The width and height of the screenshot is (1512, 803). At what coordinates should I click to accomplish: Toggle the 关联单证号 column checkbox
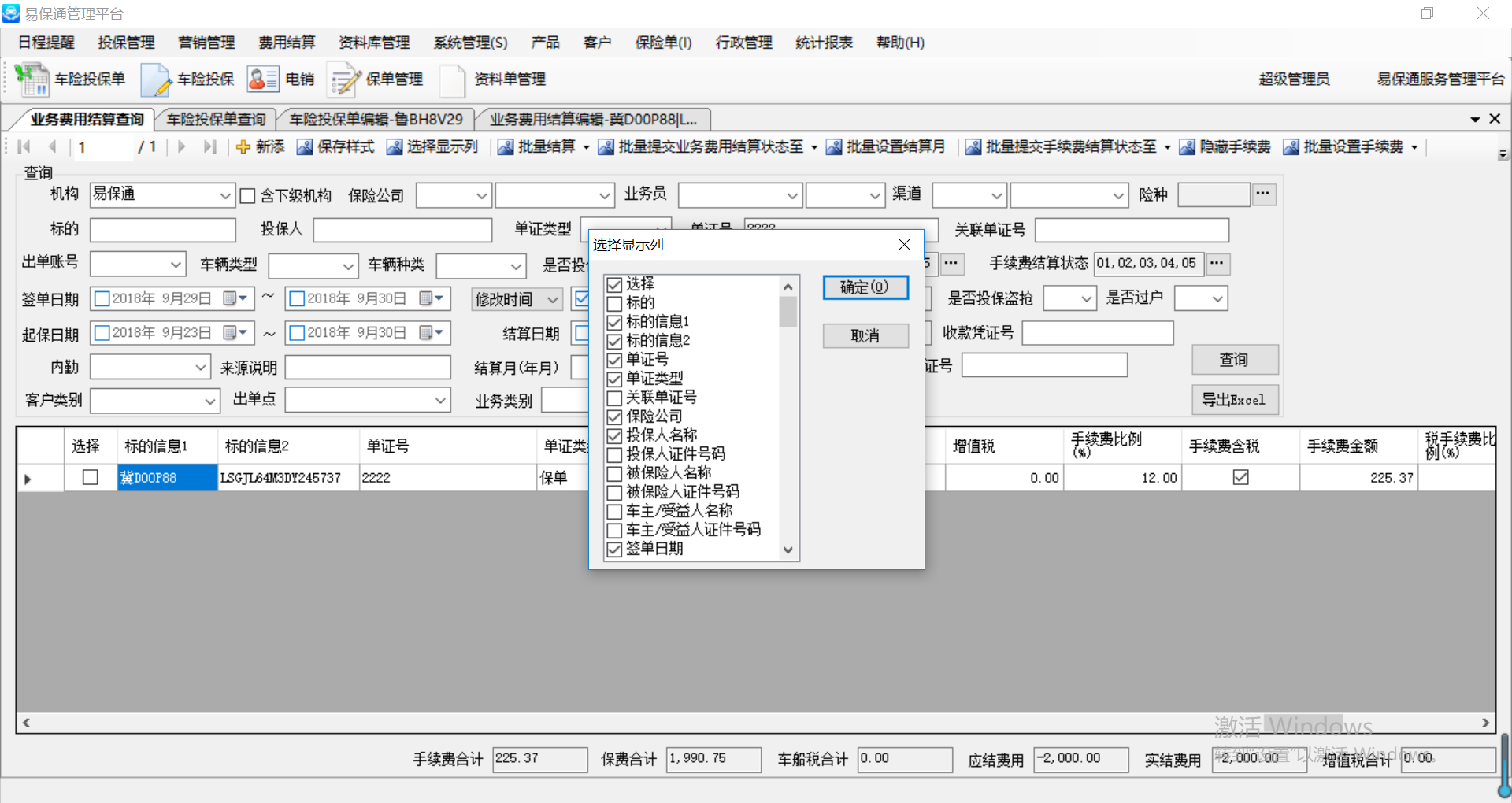coord(615,398)
